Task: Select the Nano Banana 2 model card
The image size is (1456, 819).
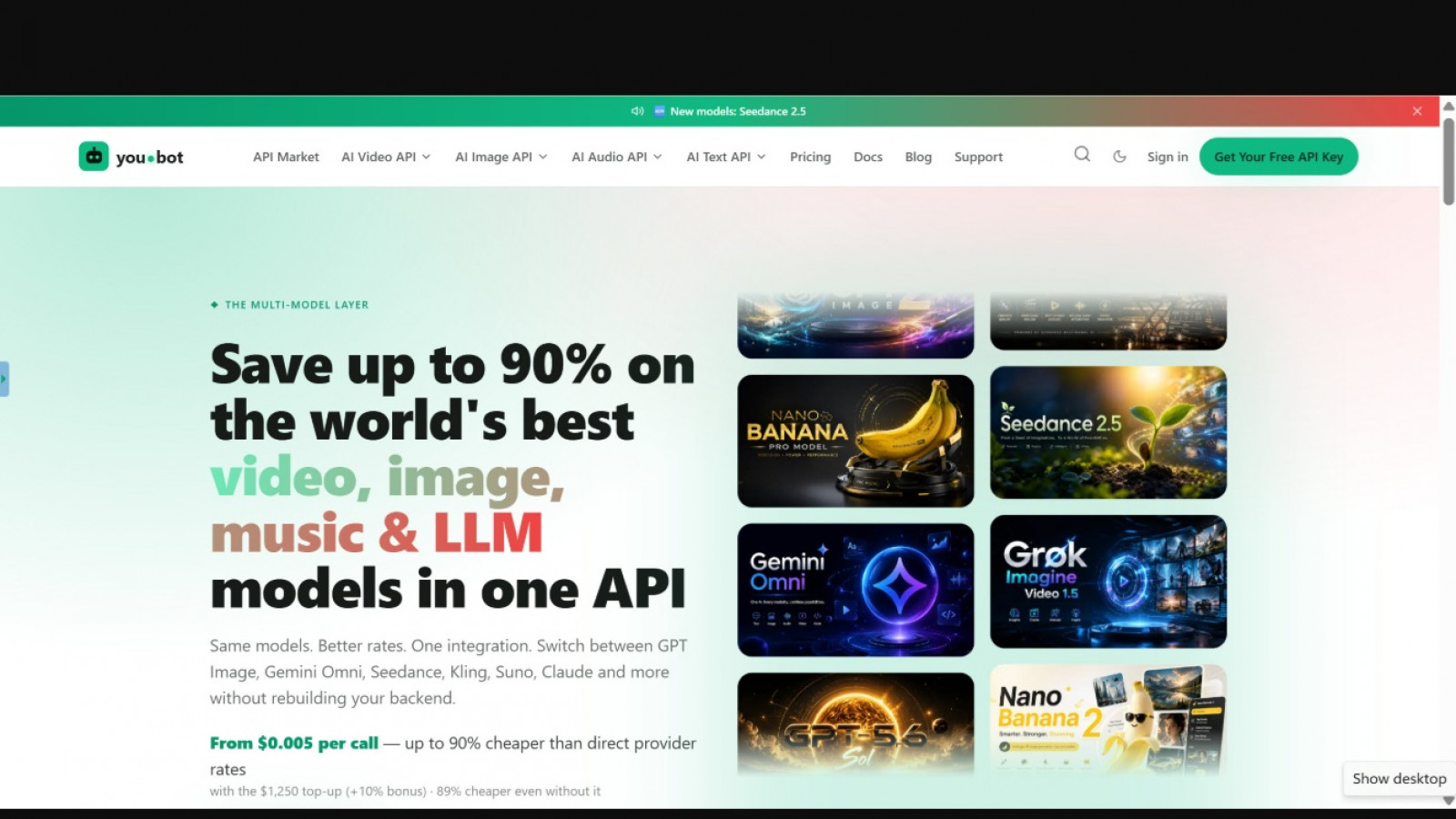Action: coord(1108,719)
